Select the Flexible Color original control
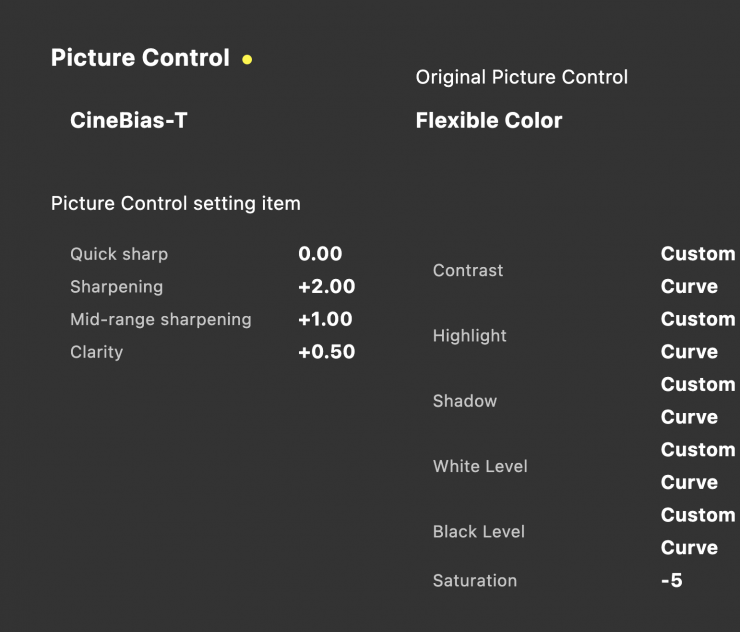Screen dimensions: 740x632 click(489, 121)
